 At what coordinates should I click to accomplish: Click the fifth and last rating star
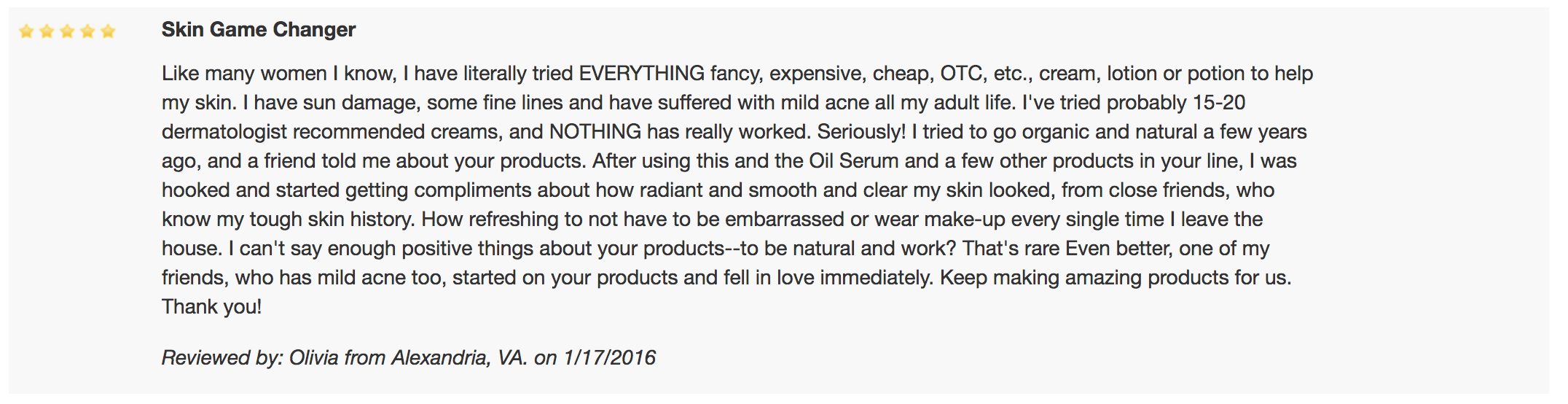click(x=108, y=31)
